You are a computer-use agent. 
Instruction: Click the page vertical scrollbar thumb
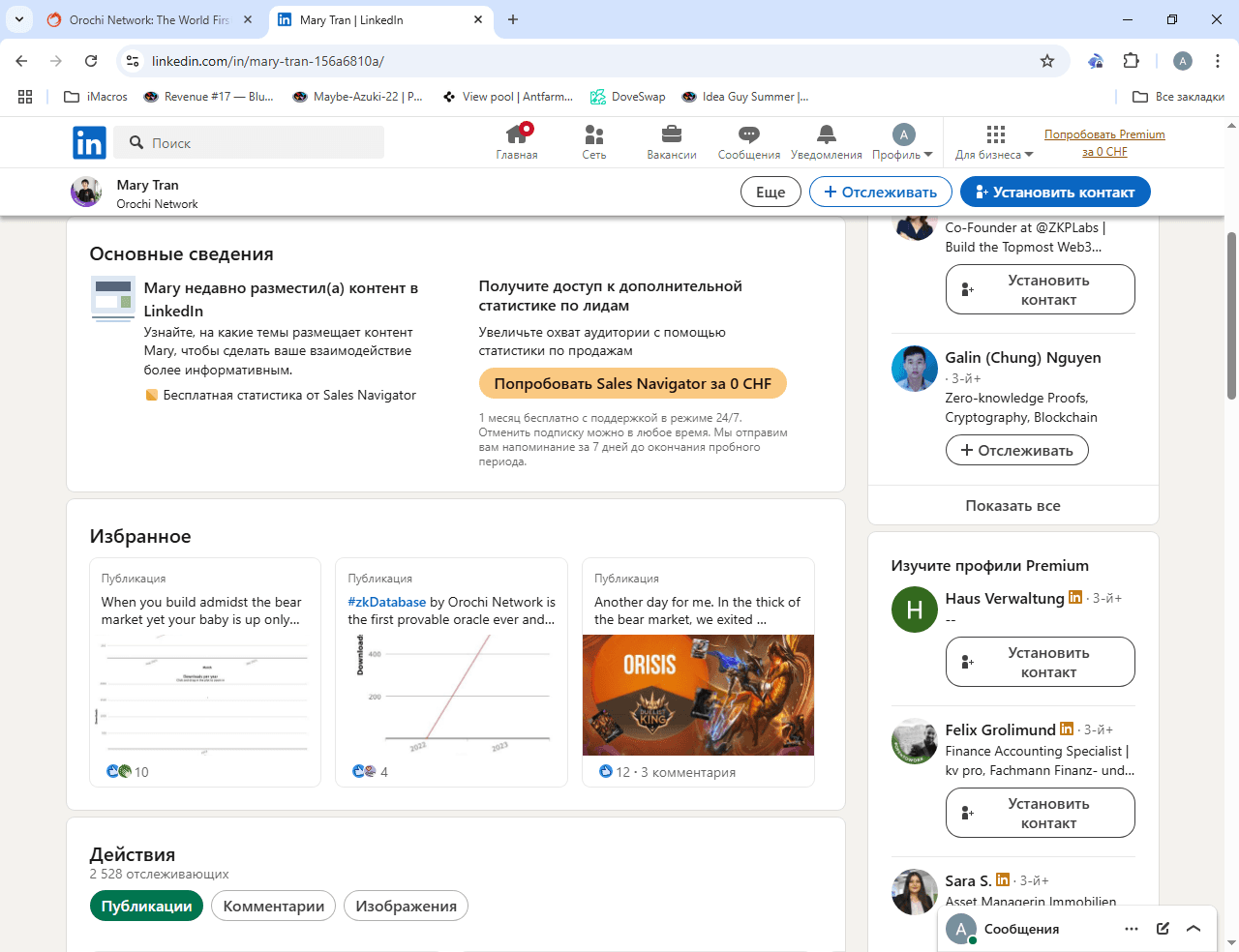click(x=1231, y=315)
